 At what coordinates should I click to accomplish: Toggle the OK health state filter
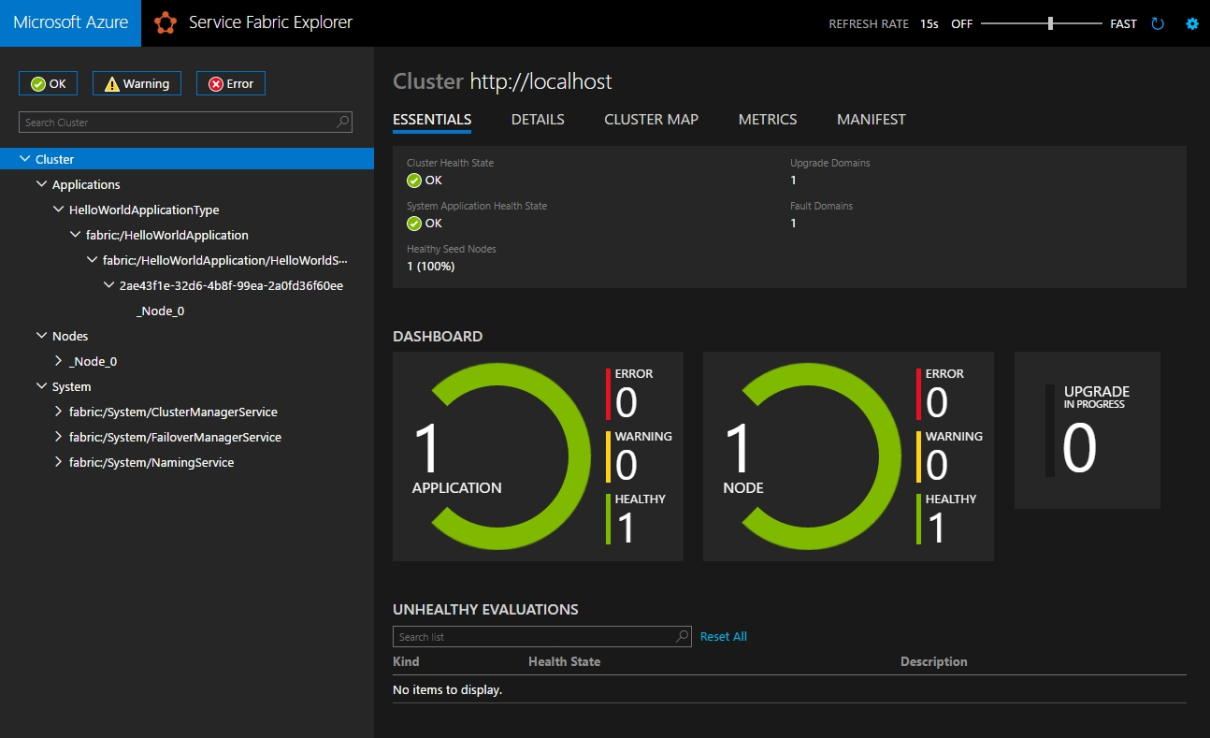coord(47,83)
